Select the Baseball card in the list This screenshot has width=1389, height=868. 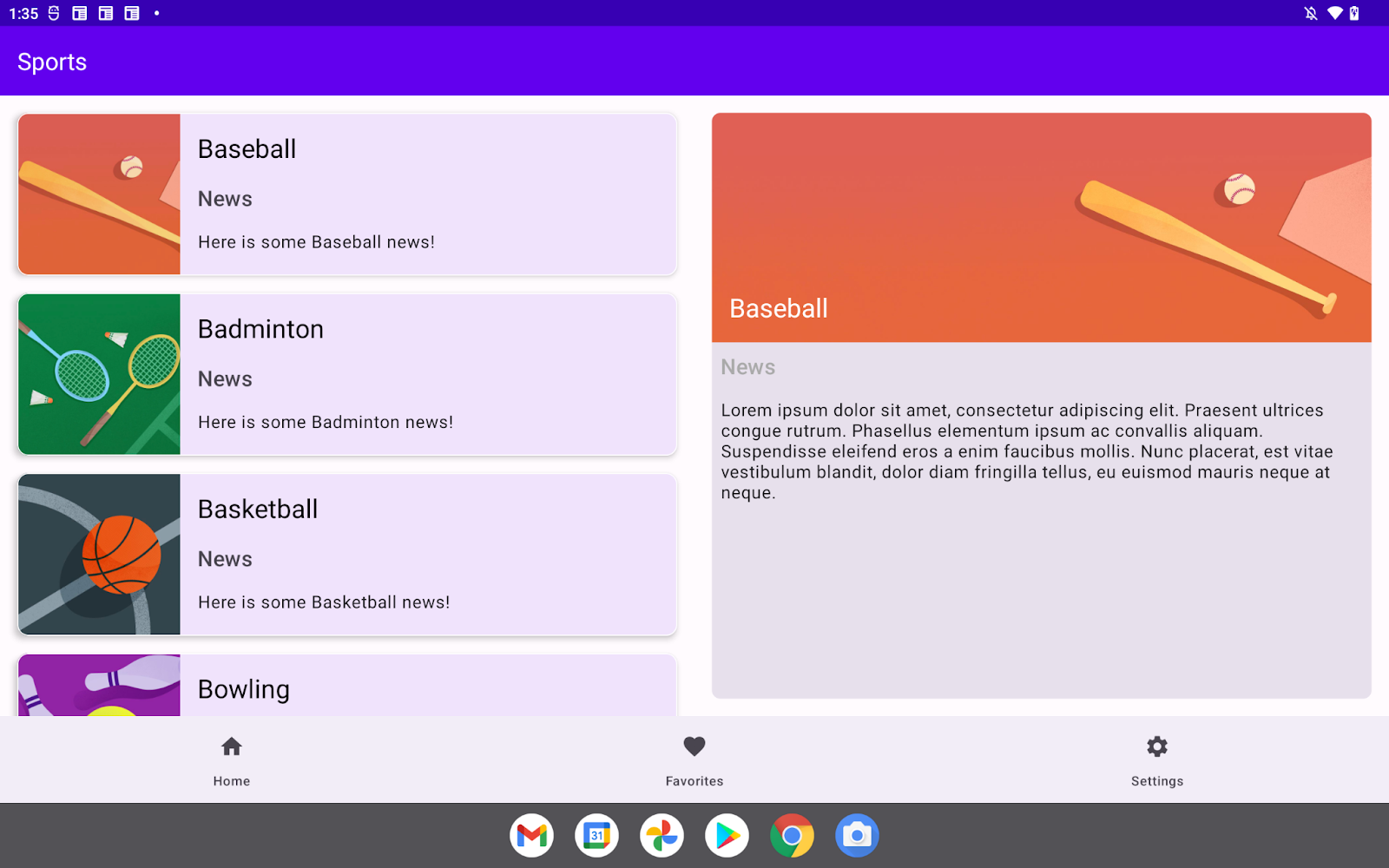[347, 194]
